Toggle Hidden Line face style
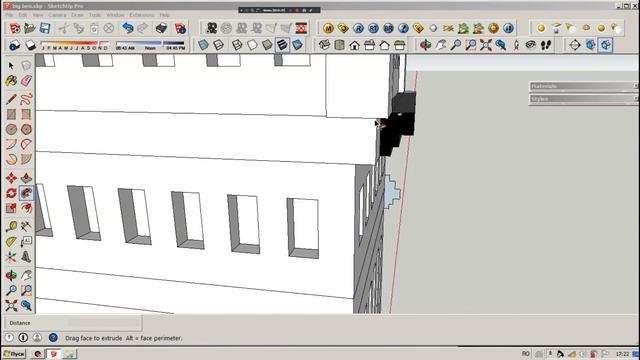Image resolution: width=640 pixels, height=360 pixels. pyautogui.click(x=252, y=45)
